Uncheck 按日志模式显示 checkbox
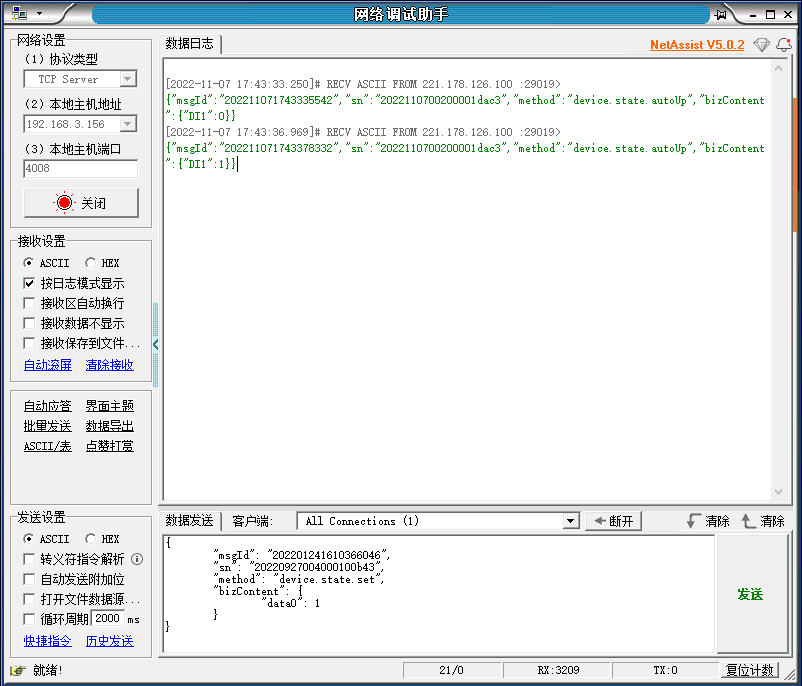 click(29, 283)
